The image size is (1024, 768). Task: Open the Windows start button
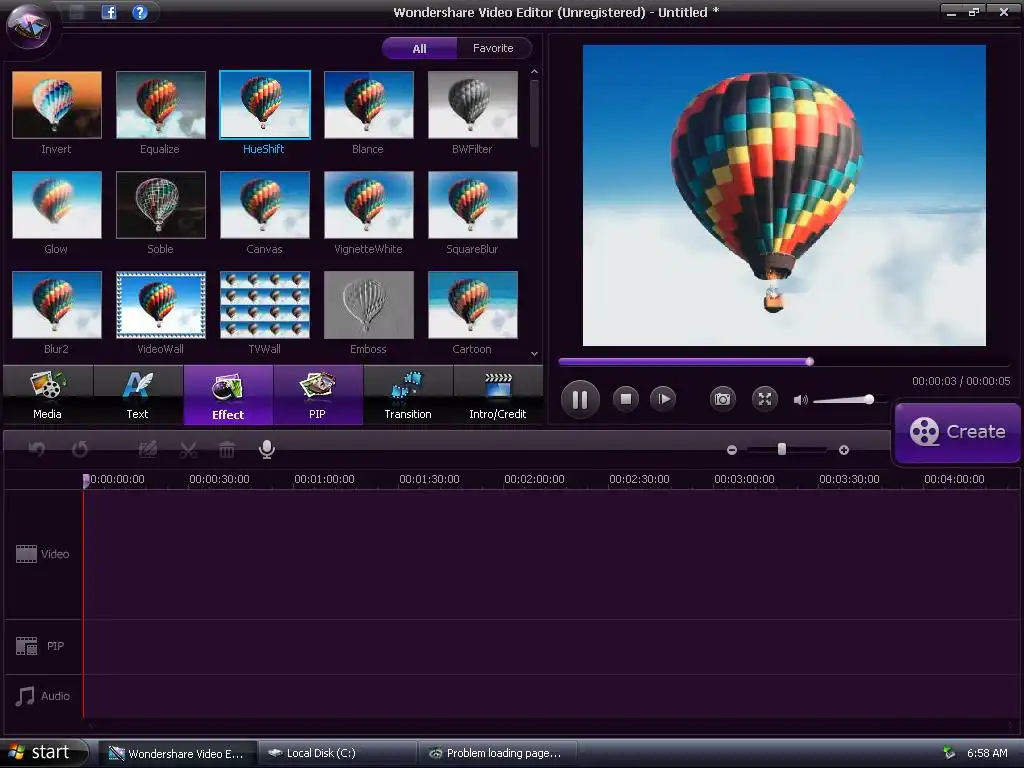point(43,753)
